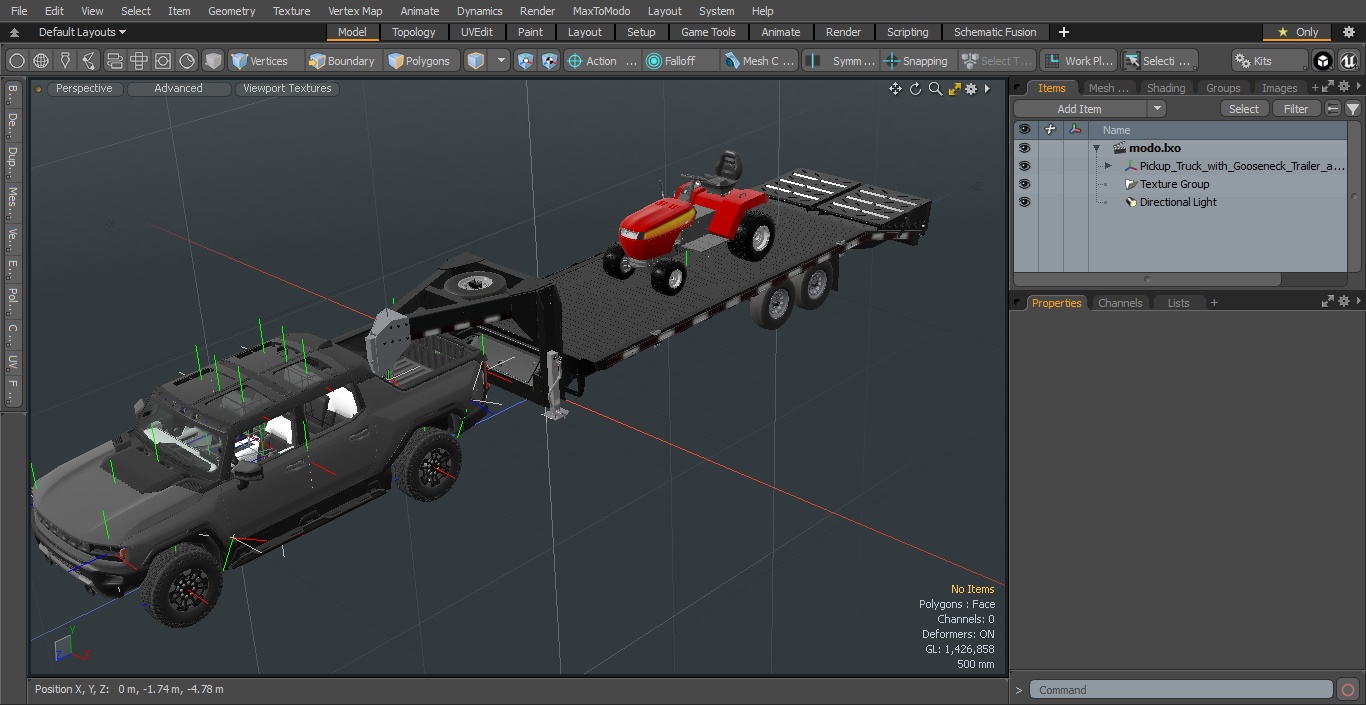Click the home/up arrow icon beside Default Layouts
This screenshot has width=1366, height=705.
pos(14,32)
